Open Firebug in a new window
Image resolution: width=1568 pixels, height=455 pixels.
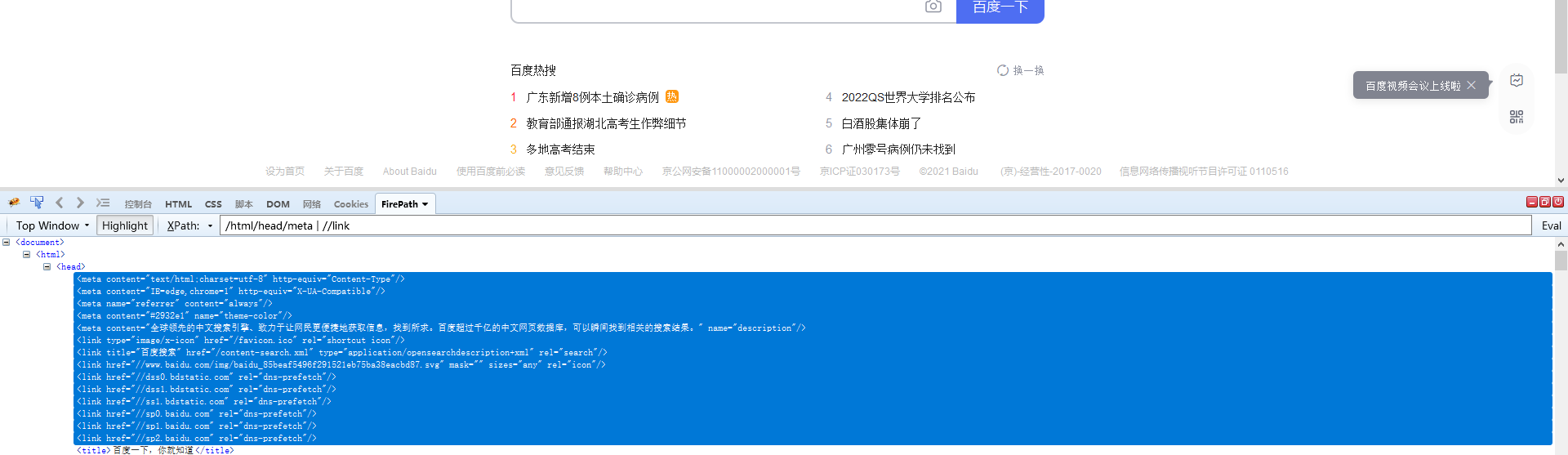(x=1545, y=202)
